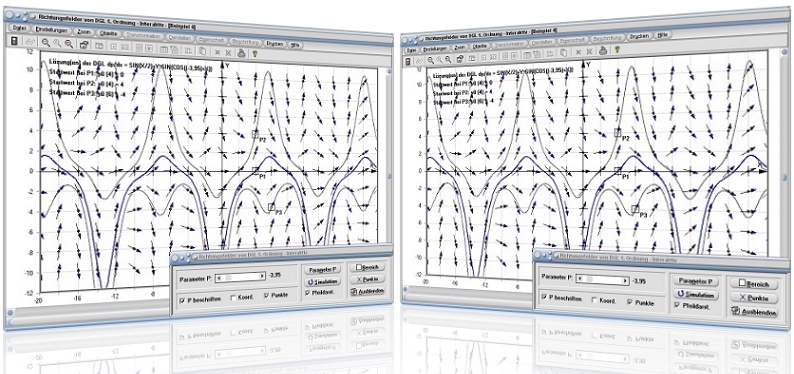This screenshot has width=794, height=374.
Task: Click the light bulb icon in right window toolbar
Action: [x=617, y=49]
